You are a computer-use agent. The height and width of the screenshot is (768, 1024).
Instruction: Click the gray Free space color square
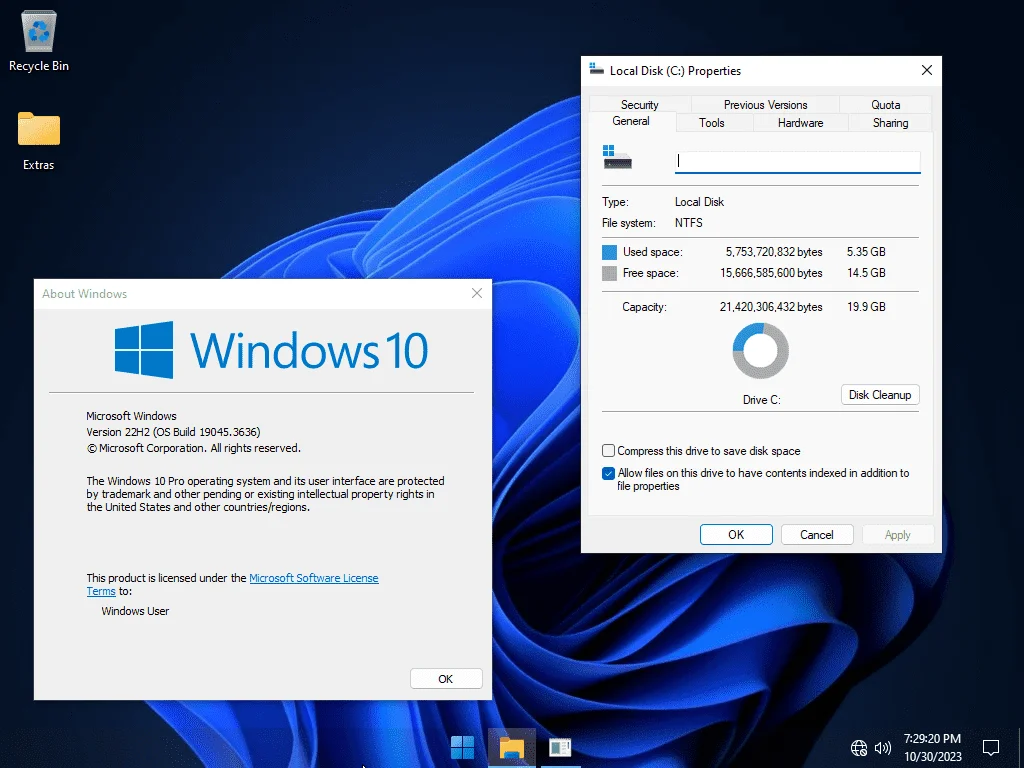[609, 273]
